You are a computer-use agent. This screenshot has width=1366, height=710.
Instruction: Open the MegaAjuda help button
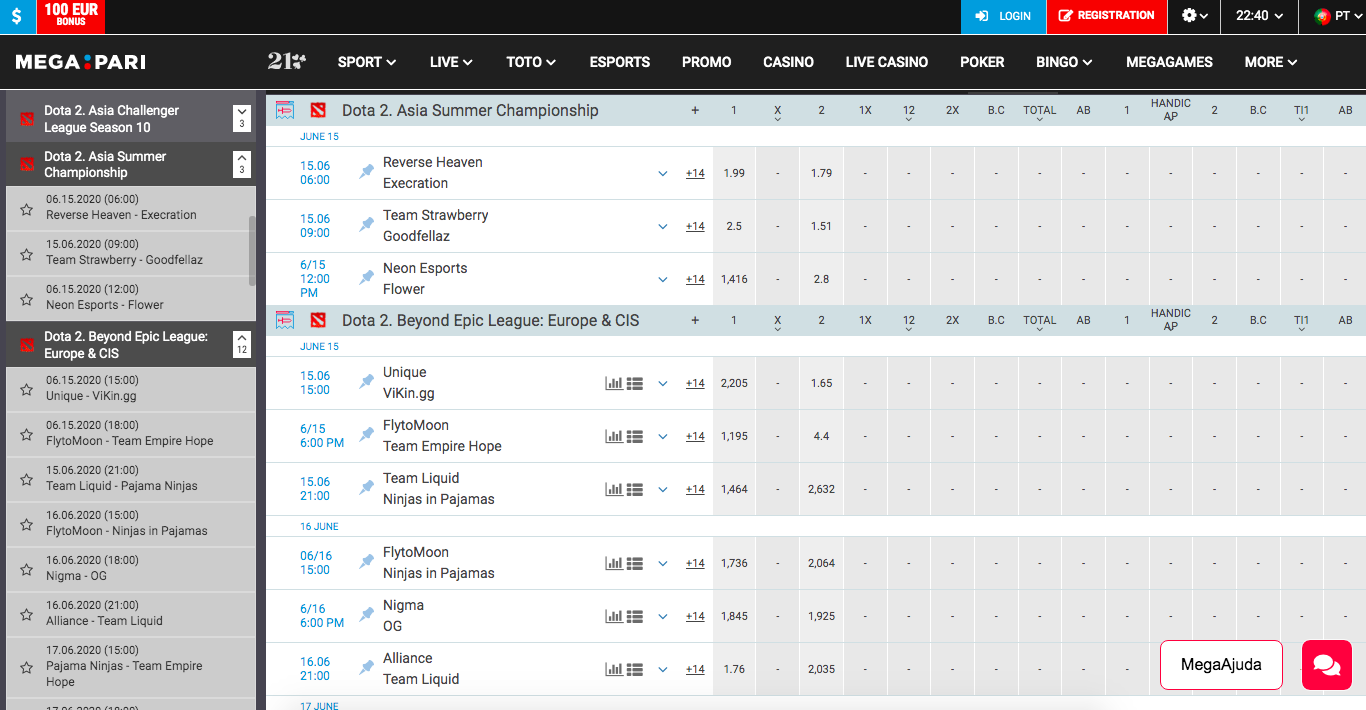click(1221, 665)
